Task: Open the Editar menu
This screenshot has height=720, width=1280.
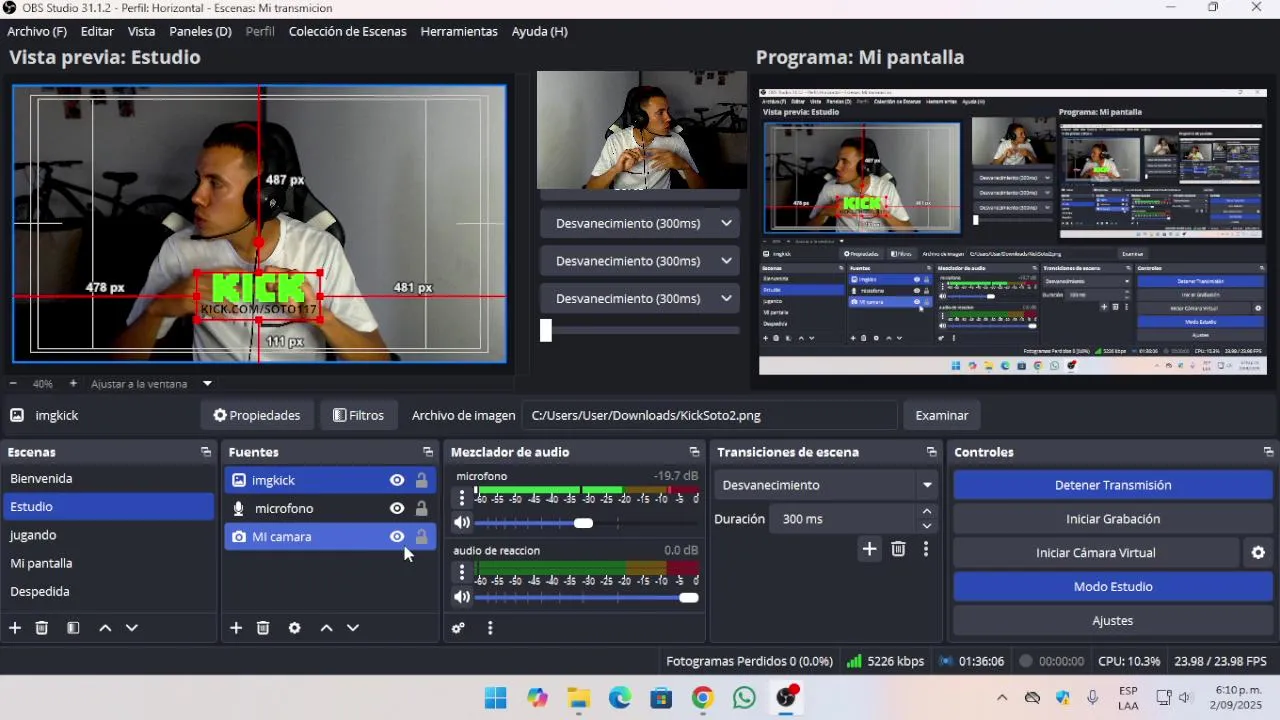Action: pos(97,31)
